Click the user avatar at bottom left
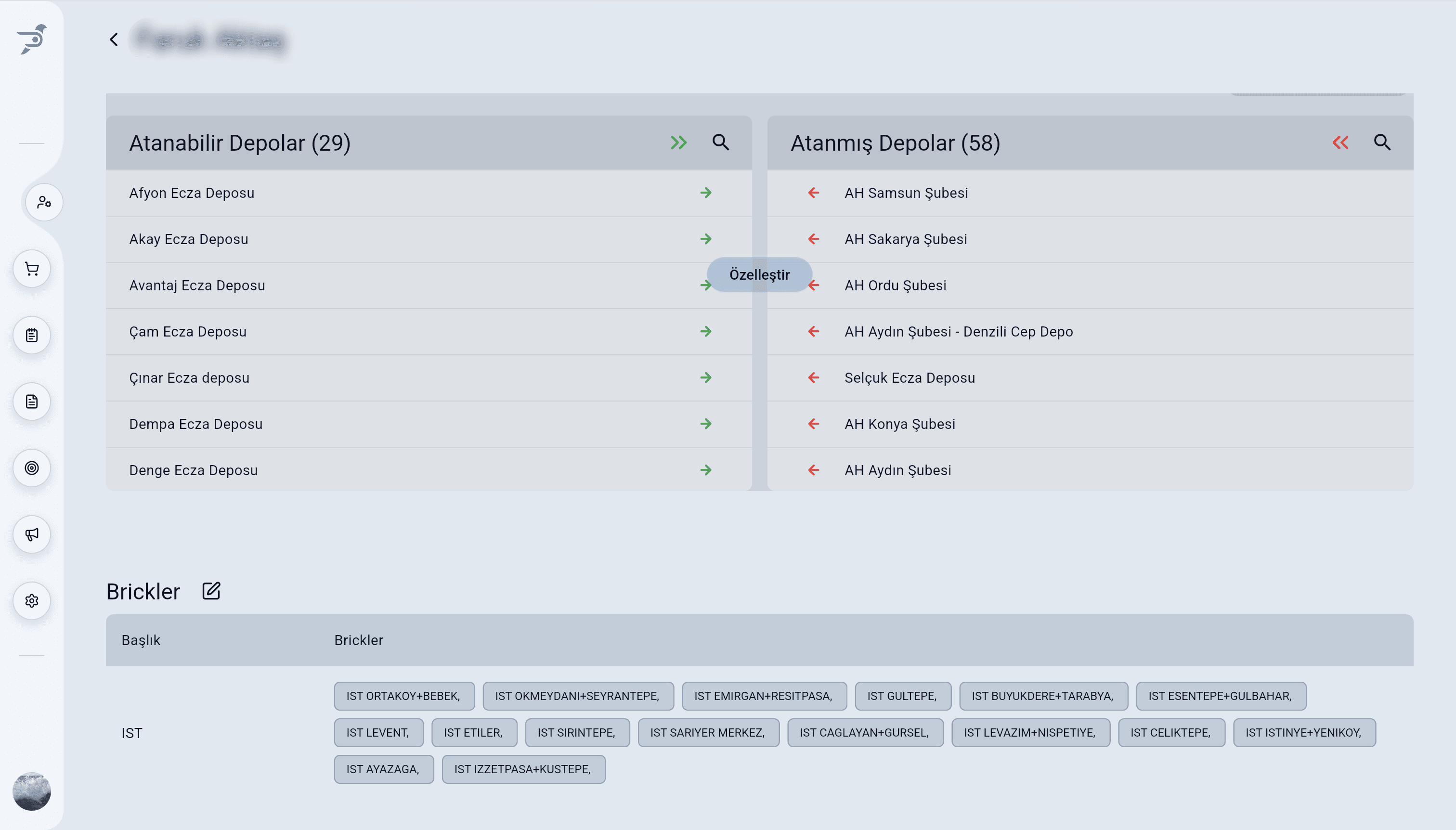Screen dimensions: 1456x830 coord(32,791)
